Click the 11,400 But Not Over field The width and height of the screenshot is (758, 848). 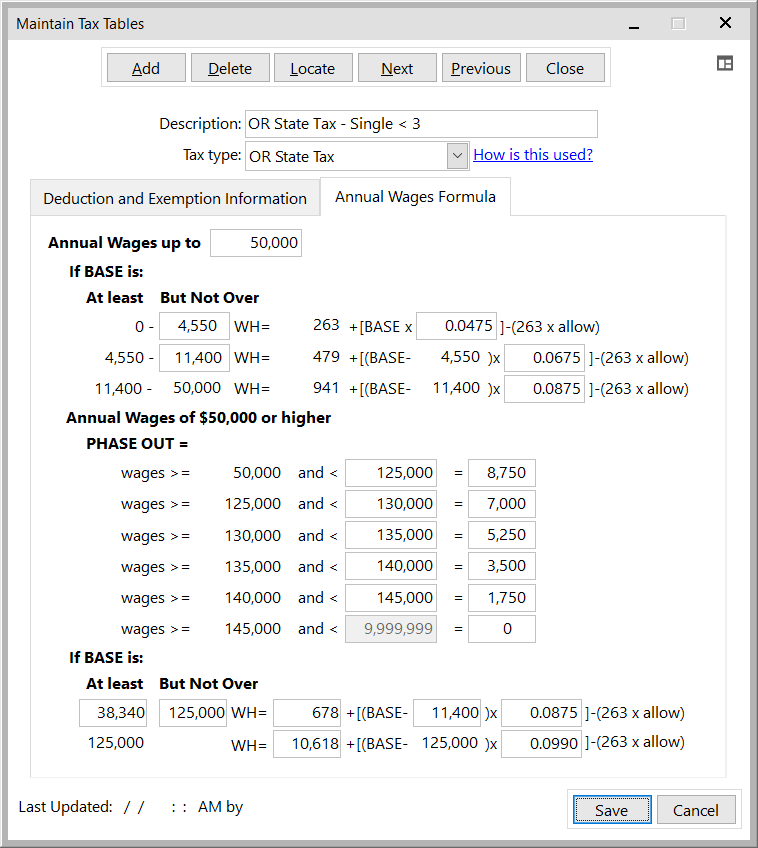click(x=194, y=358)
